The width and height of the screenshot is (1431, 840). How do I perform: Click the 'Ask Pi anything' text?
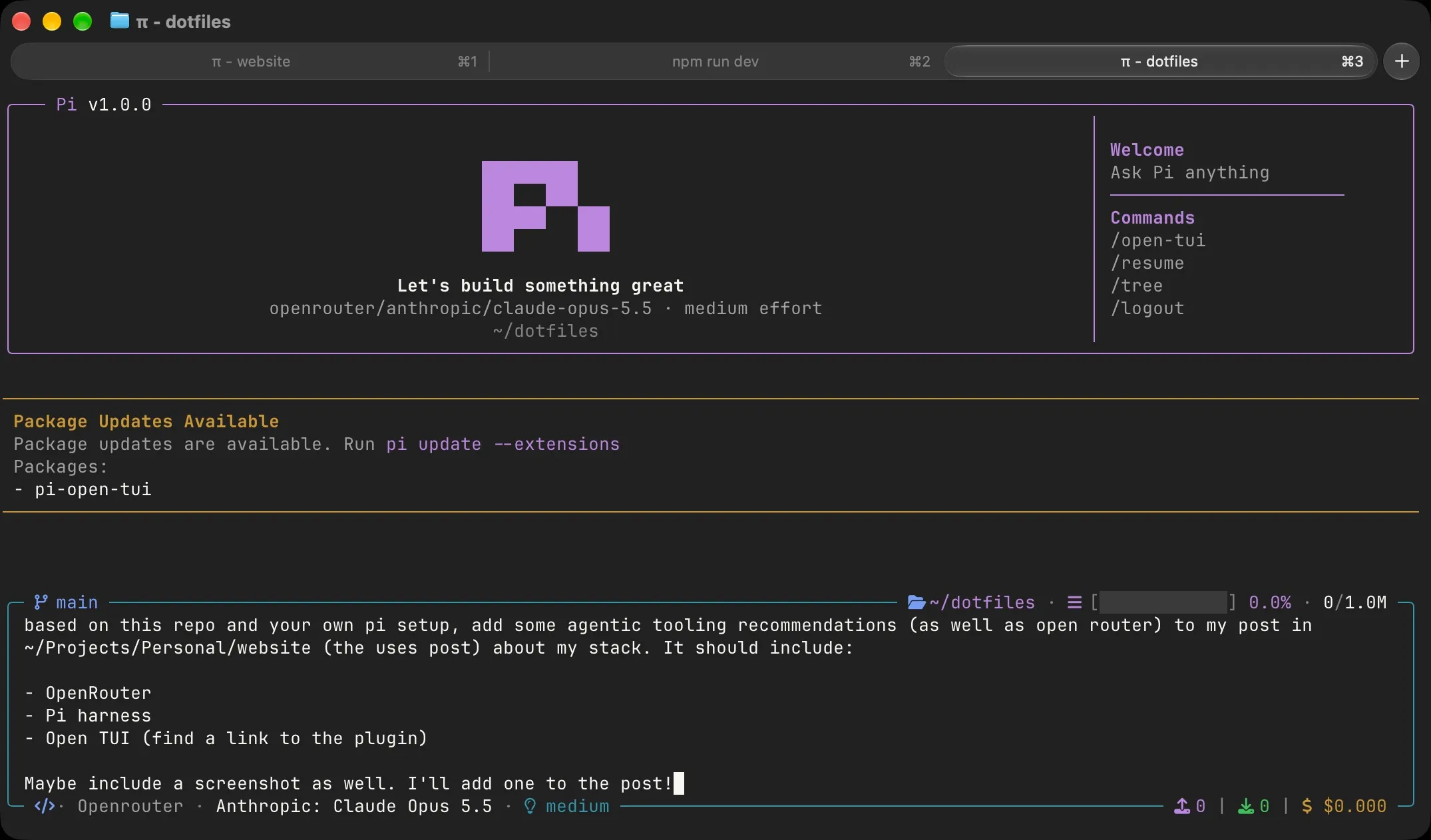tap(1190, 172)
